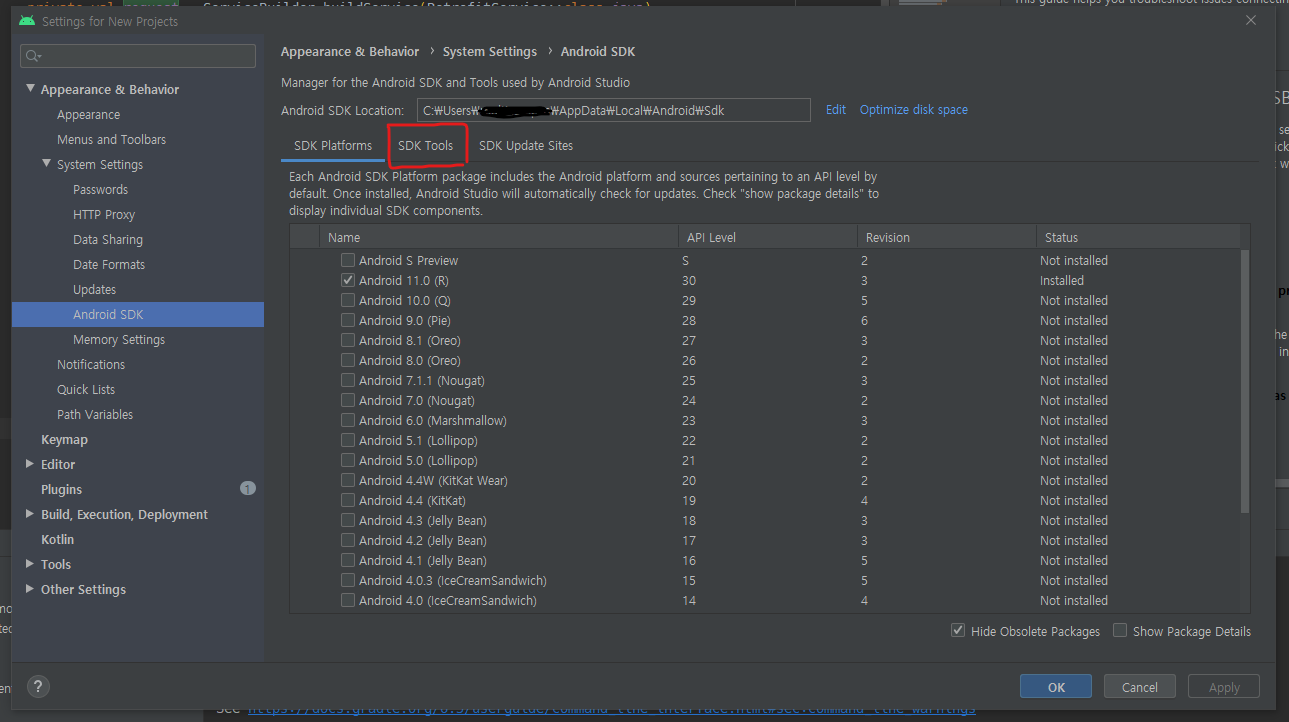1289x722 pixels.
Task: Select Path Variables settings item
Action: (95, 414)
